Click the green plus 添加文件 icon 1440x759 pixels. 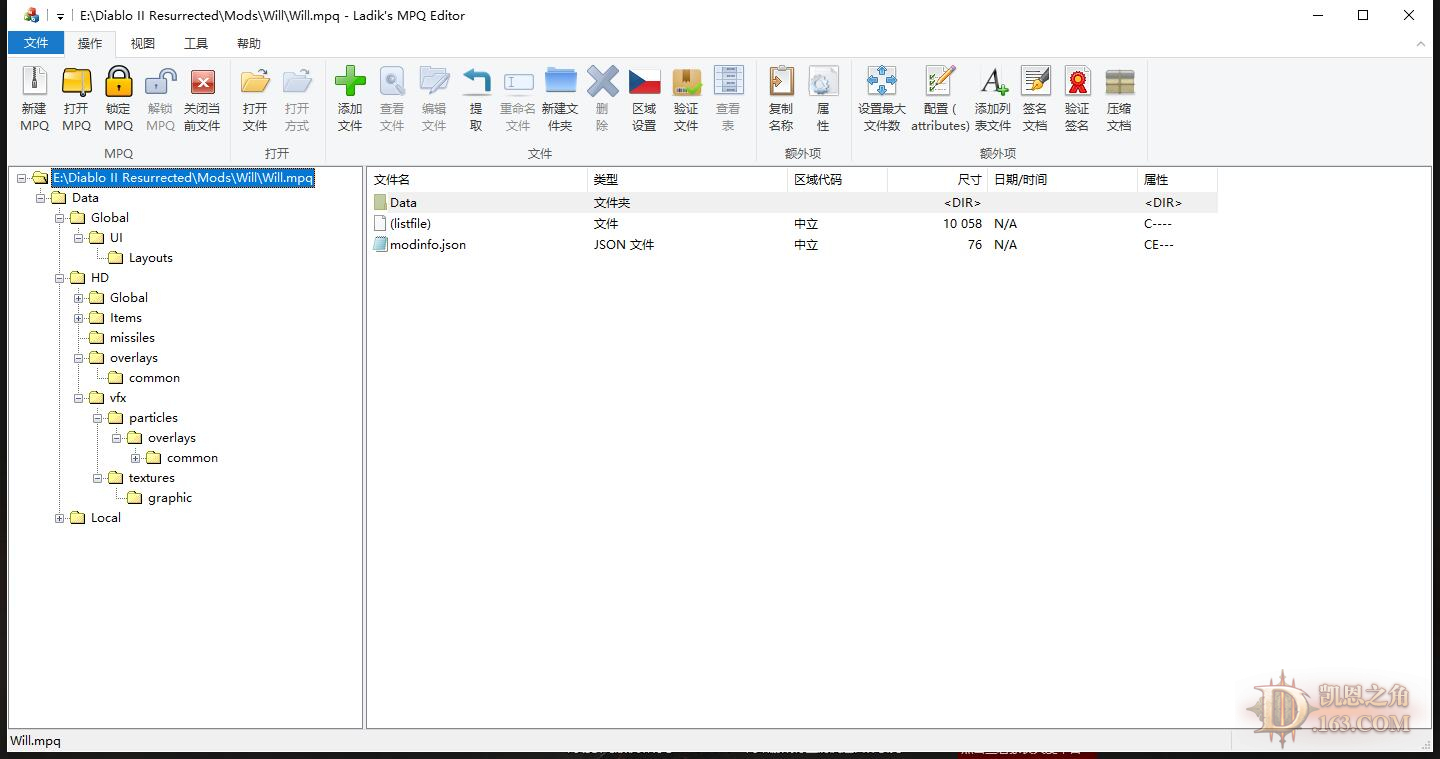[x=350, y=82]
